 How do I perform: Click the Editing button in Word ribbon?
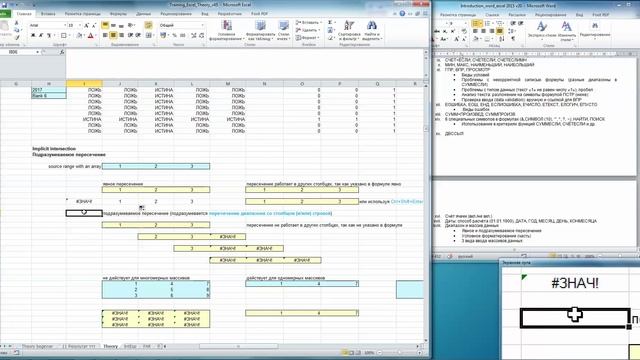click(595, 31)
